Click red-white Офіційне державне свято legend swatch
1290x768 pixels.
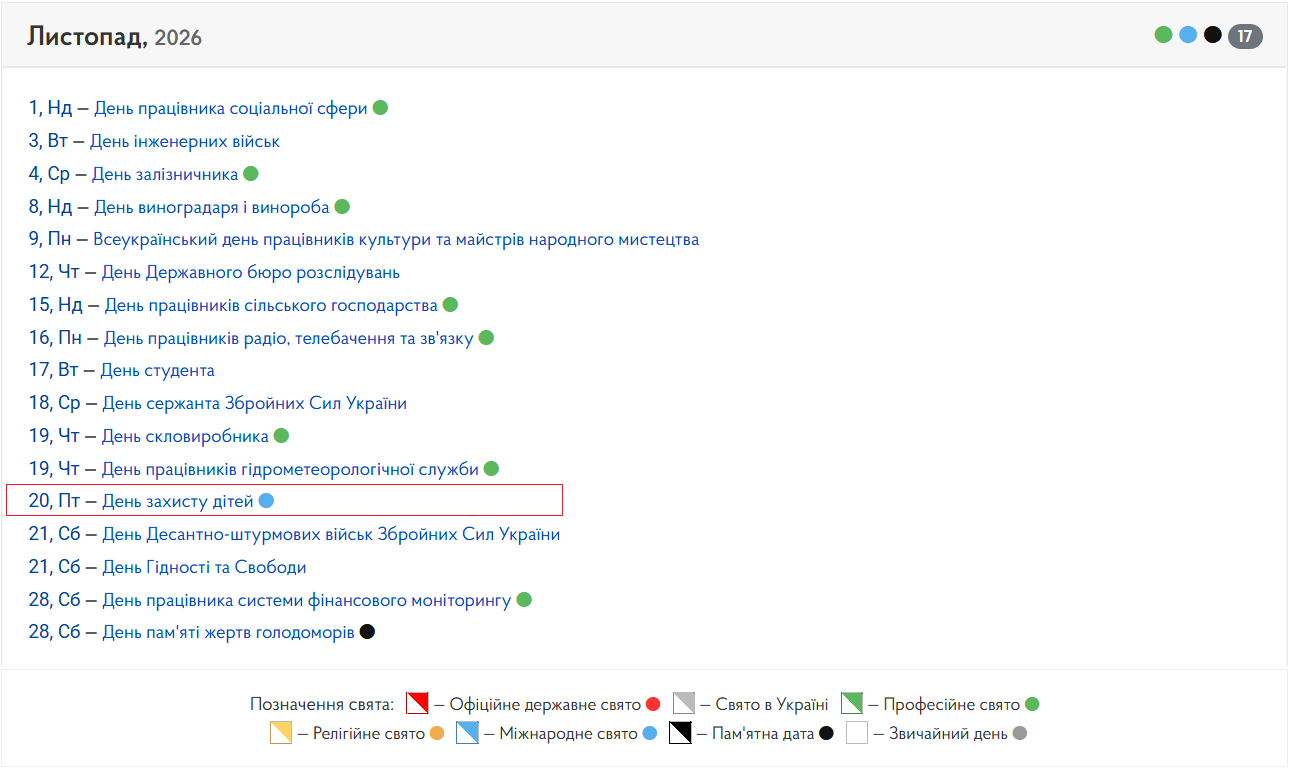[x=417, y=704]
